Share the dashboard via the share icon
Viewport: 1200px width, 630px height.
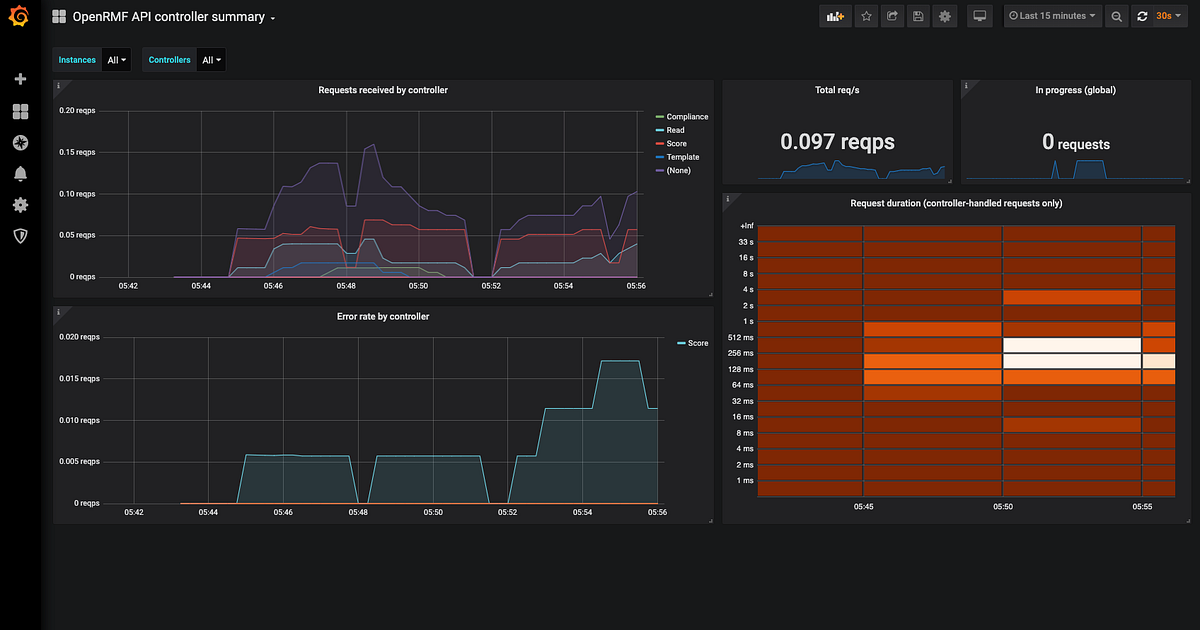tap(892, 15)
